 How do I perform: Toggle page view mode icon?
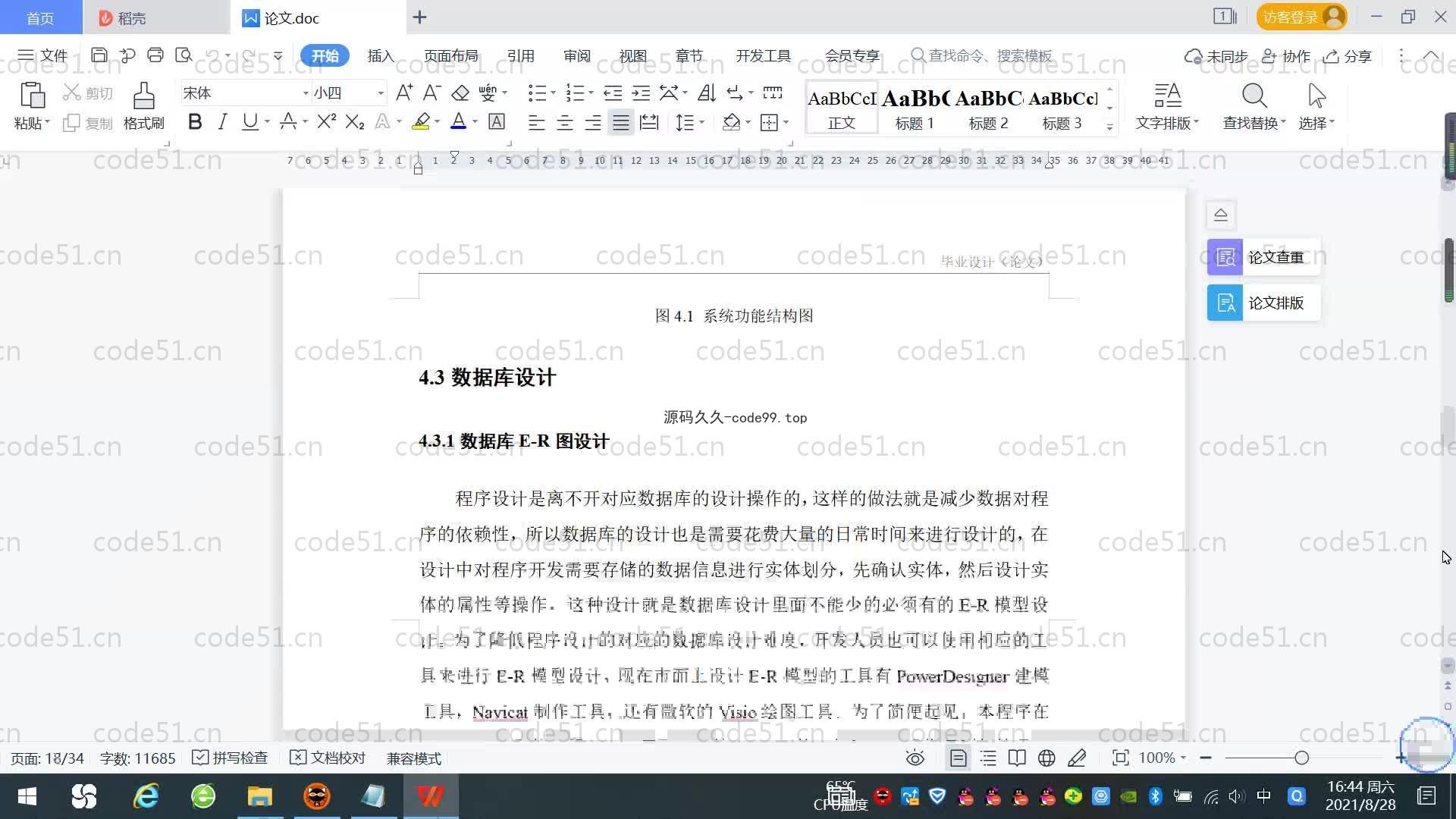pos(959,758)
